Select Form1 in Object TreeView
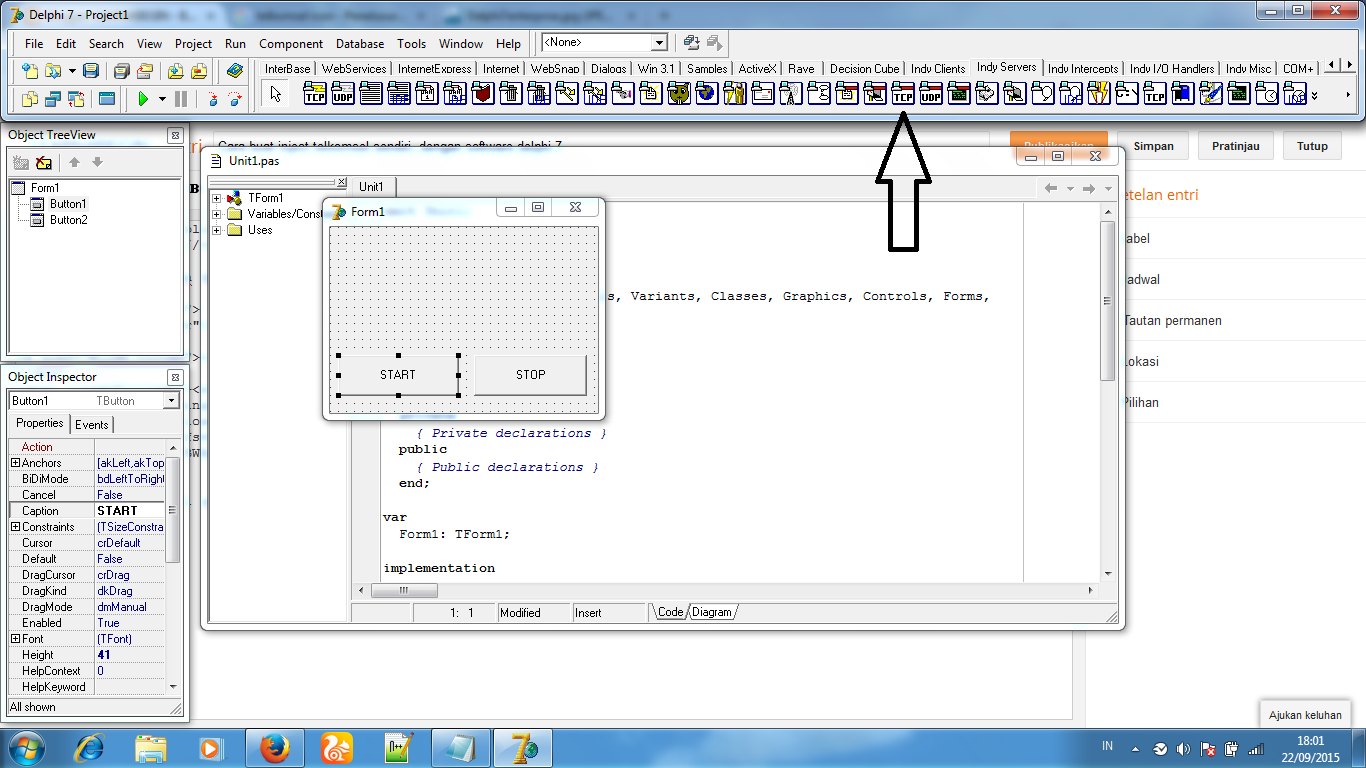This screenshot has height=768, width=1366. (45, 188)
